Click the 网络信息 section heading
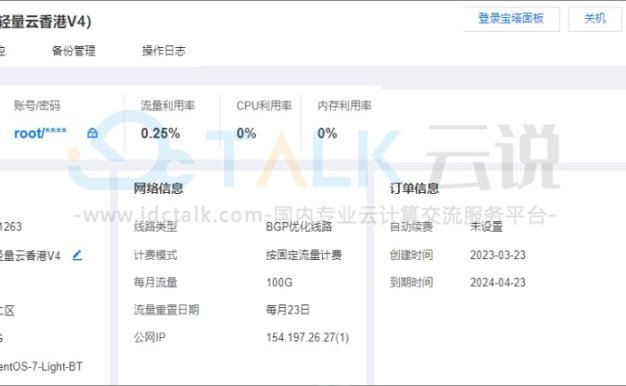Screen dimensions: 626x386 pos(158,188)
